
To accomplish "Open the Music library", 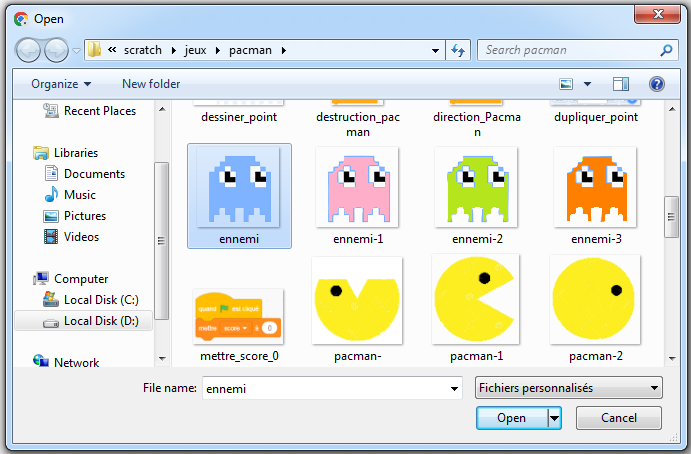I will [80, 194].
